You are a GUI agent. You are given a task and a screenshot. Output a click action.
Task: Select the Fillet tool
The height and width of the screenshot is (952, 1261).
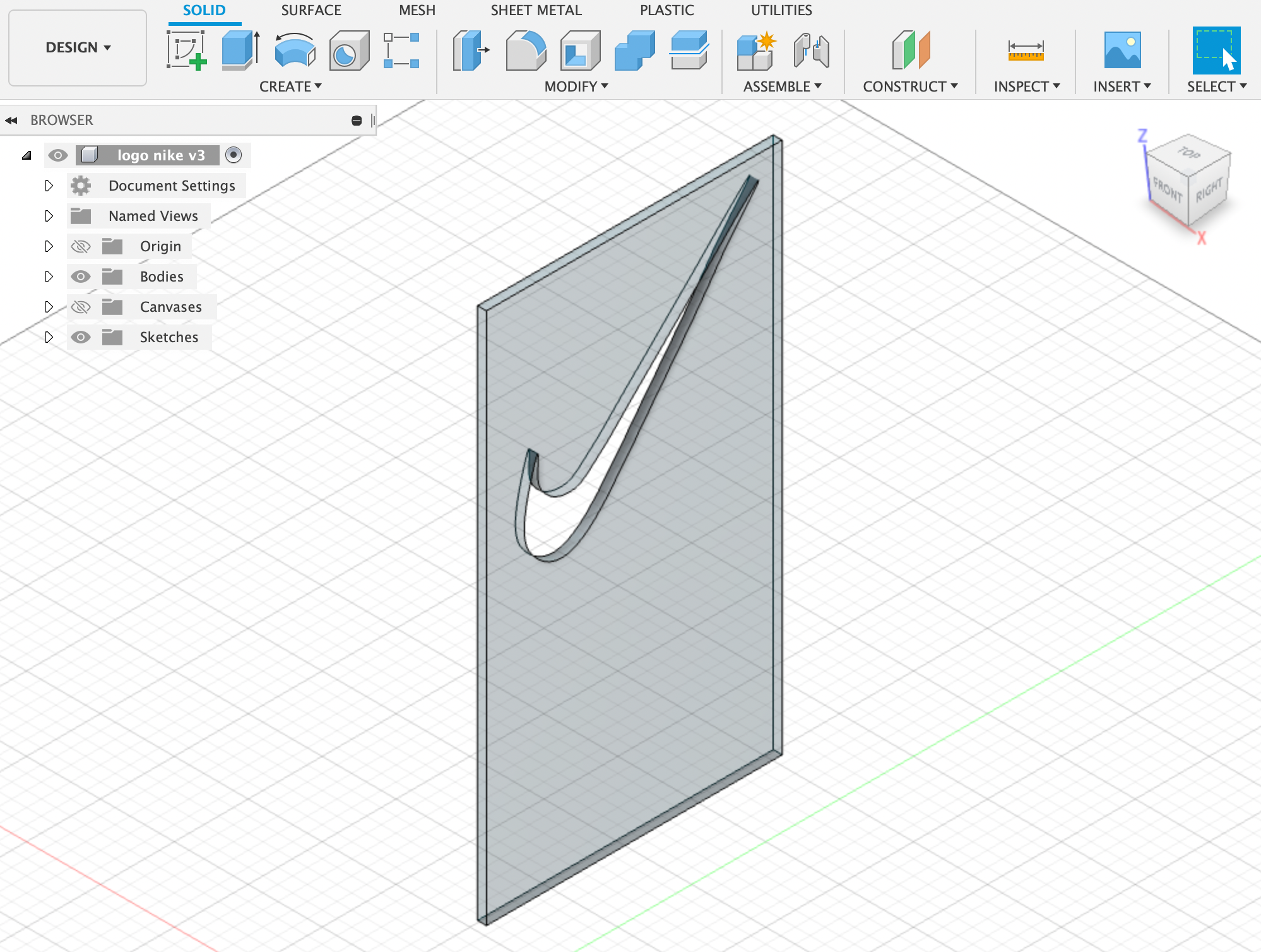click(526, 51)
